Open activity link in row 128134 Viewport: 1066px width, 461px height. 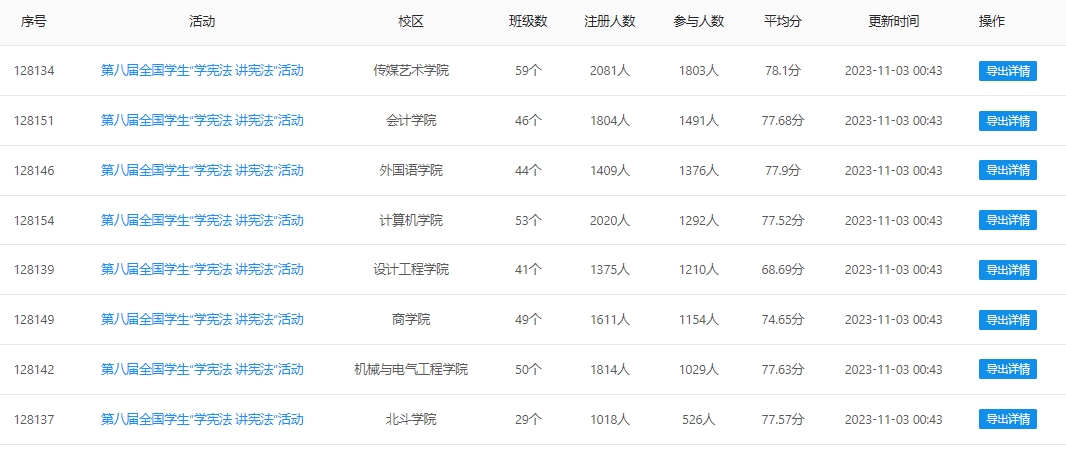(202, 71)
